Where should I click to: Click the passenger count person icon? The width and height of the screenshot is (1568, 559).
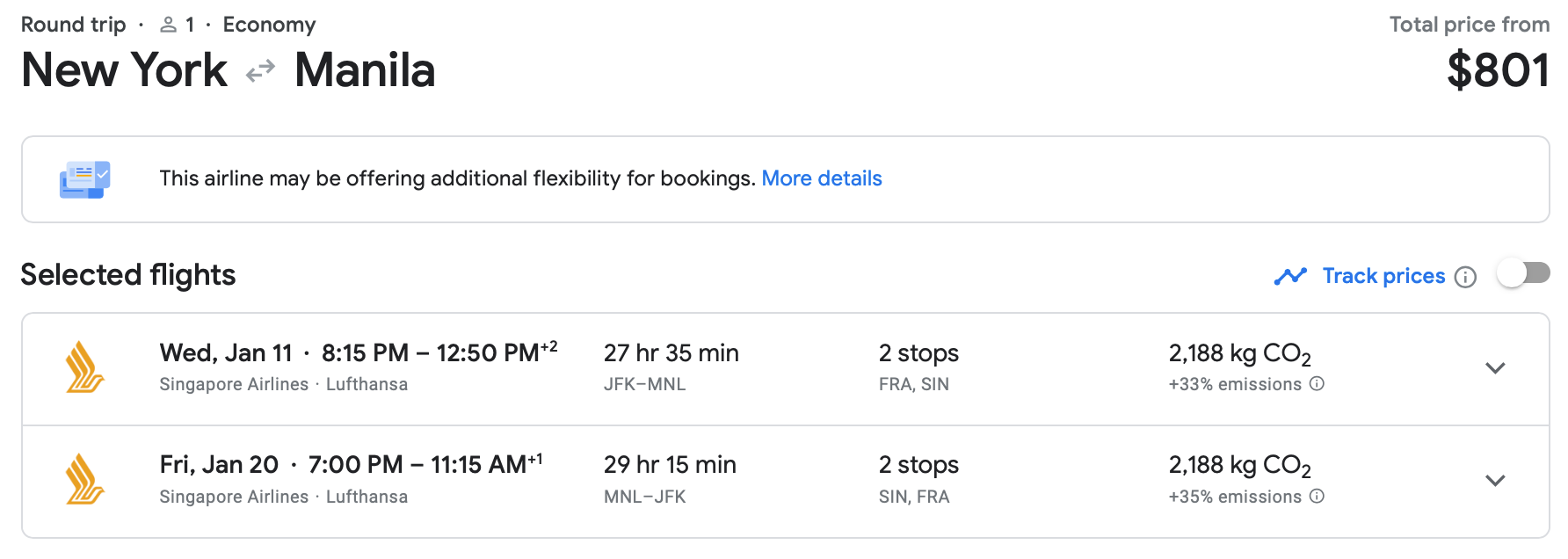(168, 25)
